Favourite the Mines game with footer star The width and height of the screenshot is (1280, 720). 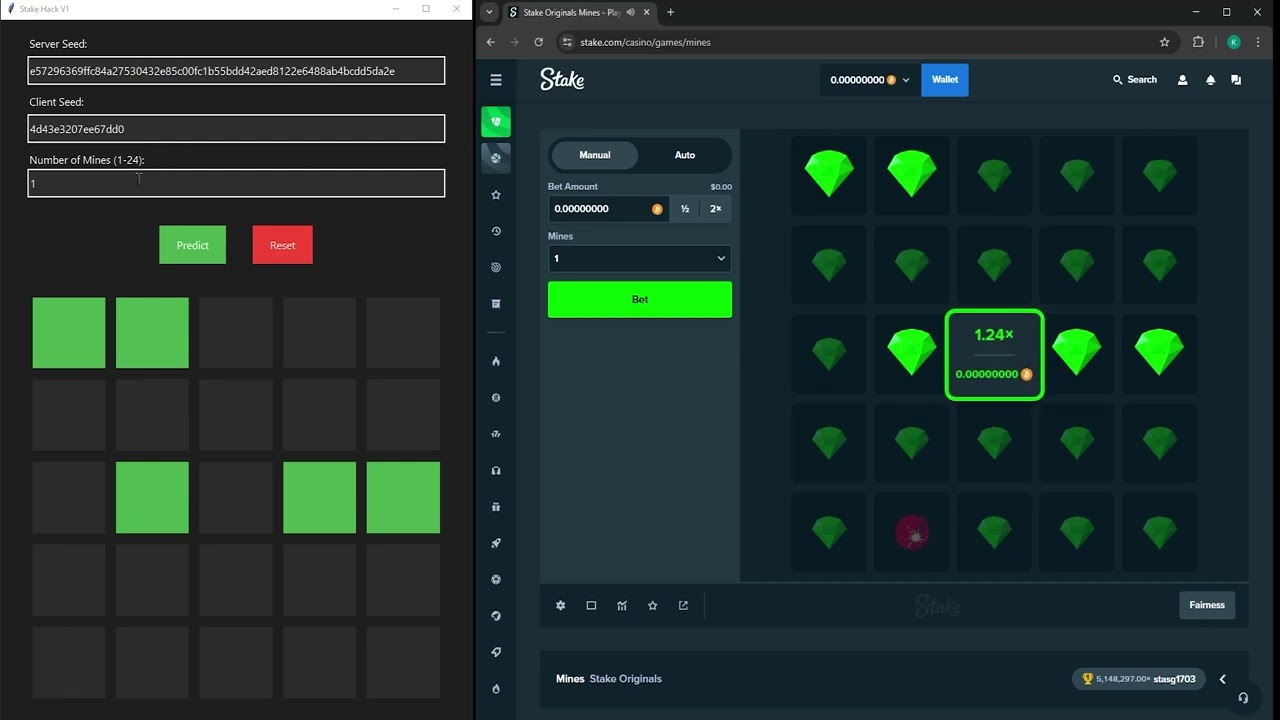[653, 605]
